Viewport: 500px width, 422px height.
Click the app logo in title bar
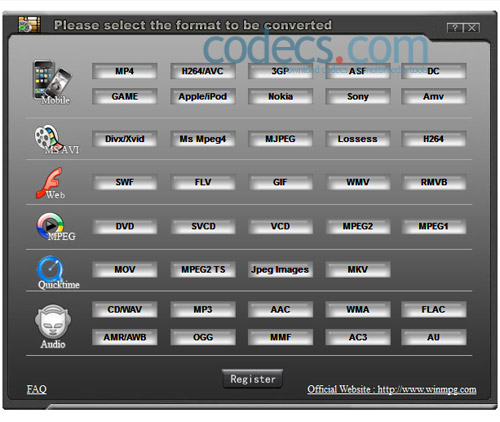tap(29, 25)
